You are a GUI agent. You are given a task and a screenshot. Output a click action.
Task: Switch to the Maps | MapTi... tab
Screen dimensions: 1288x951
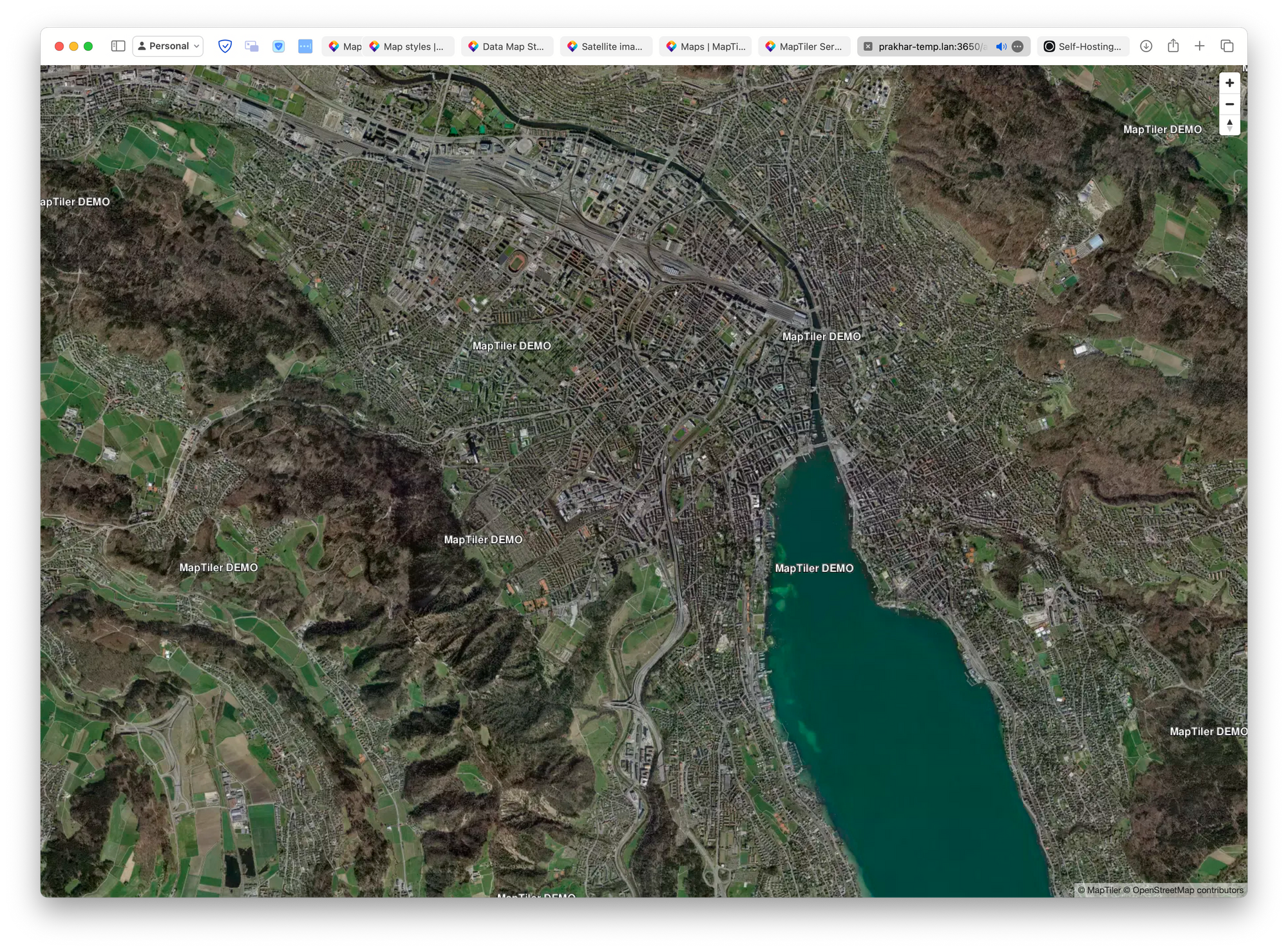pyautogui.click(x=705, y=46)
